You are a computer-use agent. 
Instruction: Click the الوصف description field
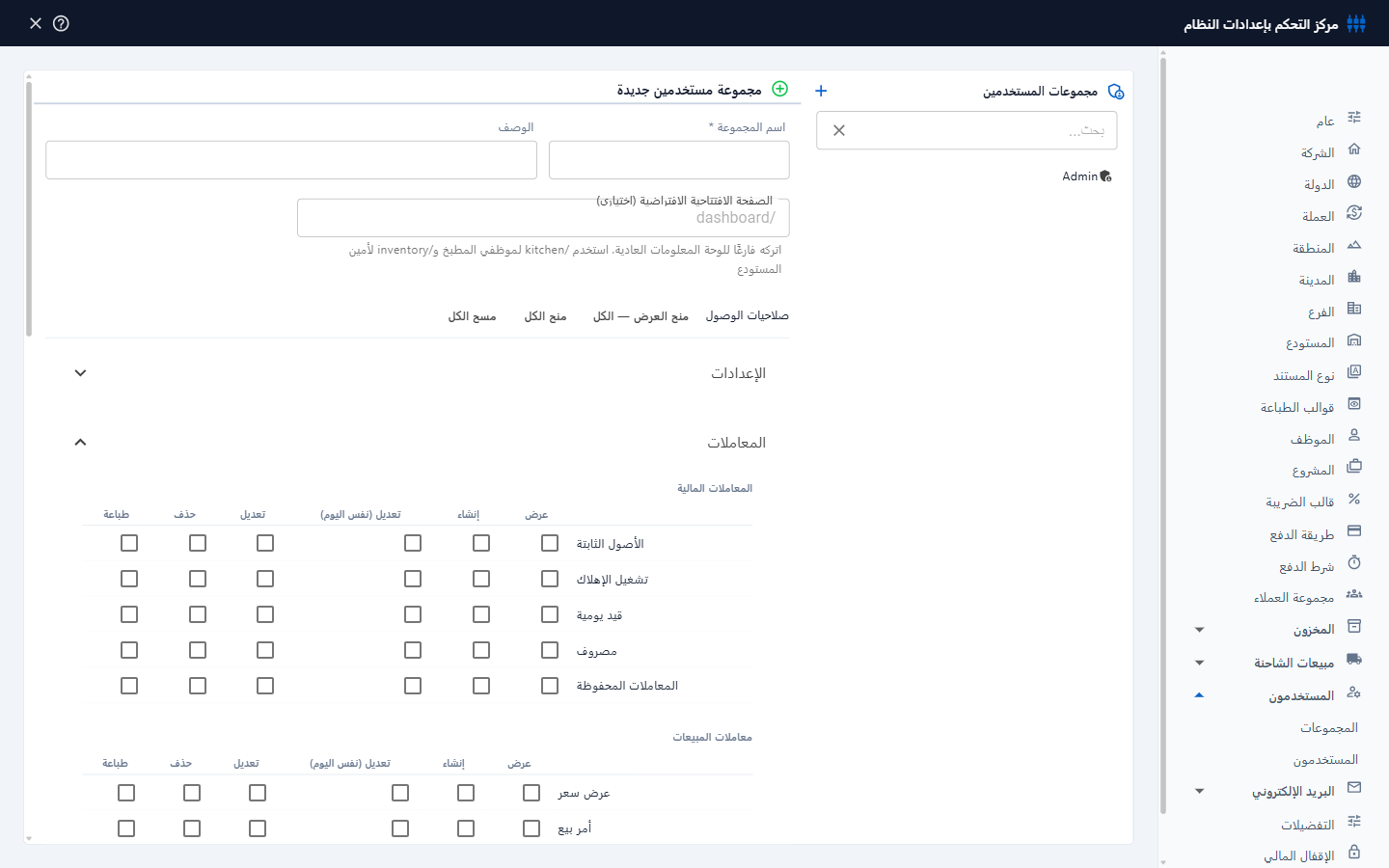coord(291,160)
